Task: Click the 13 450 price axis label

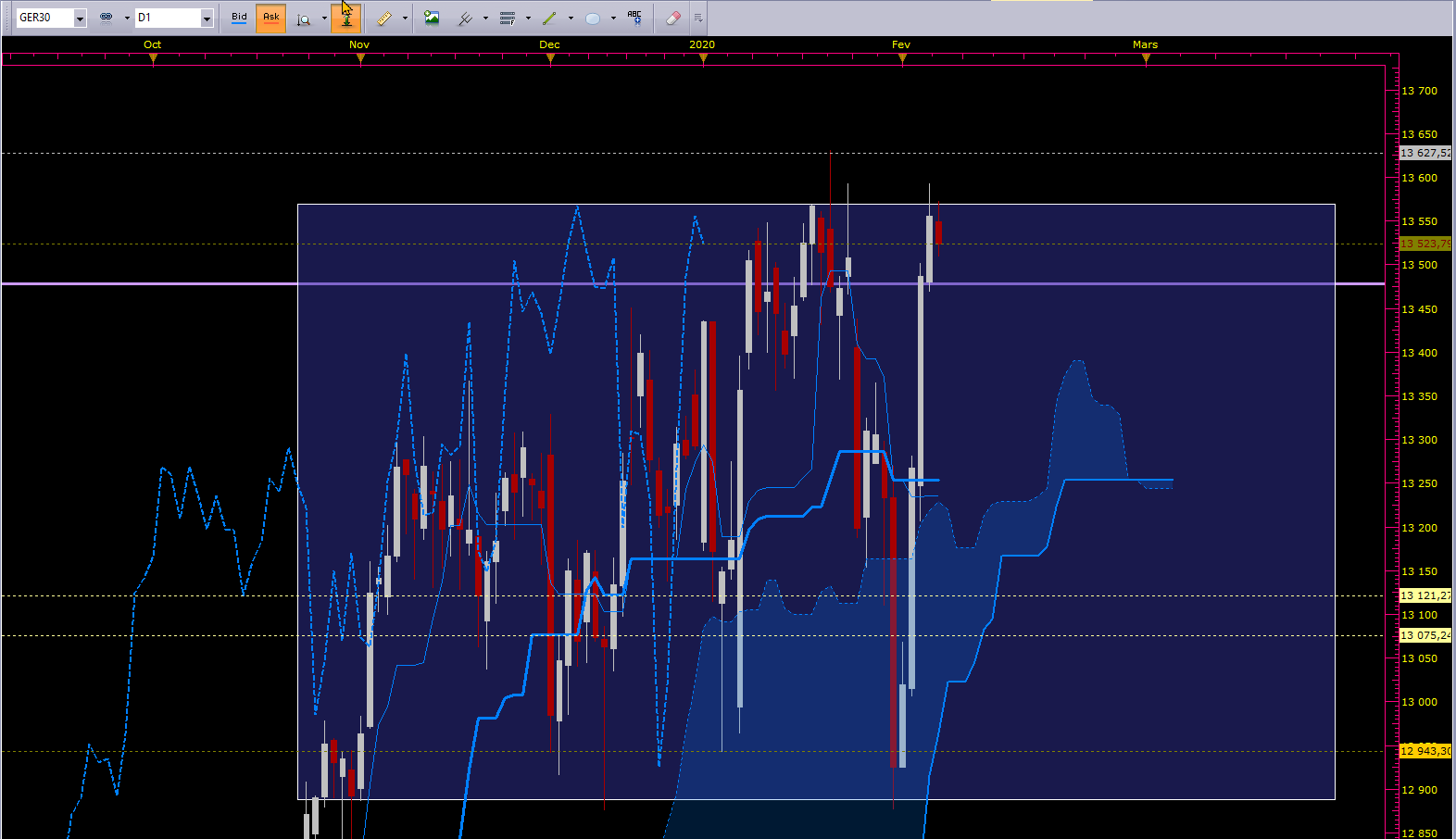Action: pos(1420,309)
